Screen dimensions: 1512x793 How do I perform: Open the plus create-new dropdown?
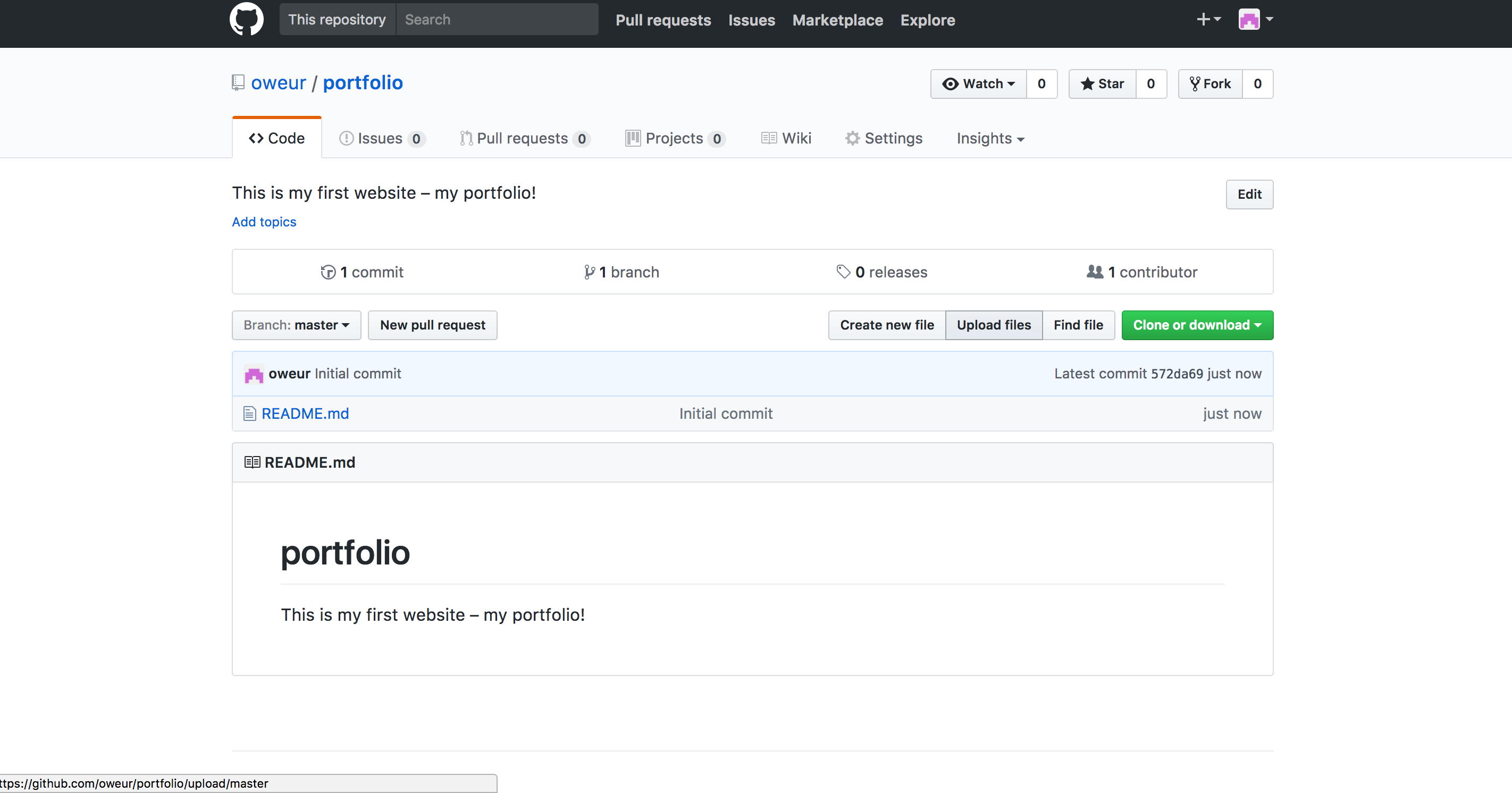[x=1208, y=19]
